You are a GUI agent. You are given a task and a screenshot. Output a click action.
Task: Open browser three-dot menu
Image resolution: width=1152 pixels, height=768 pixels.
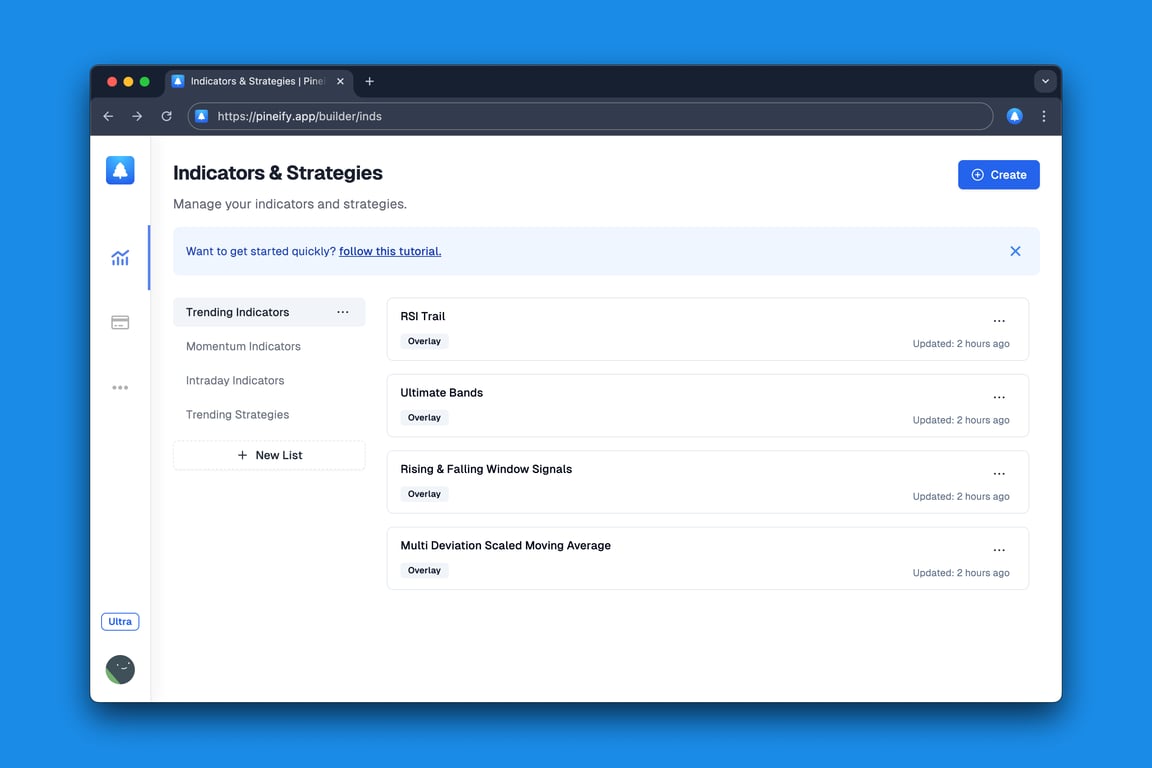click(1044, 116)
